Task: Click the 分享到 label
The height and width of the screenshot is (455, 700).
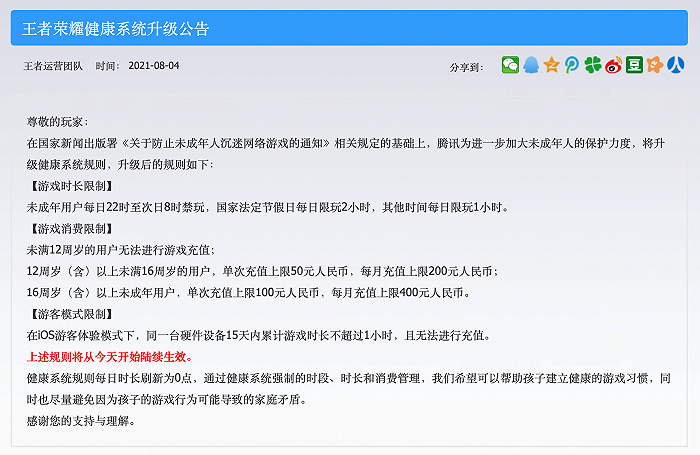Action: tap(468, 67)
